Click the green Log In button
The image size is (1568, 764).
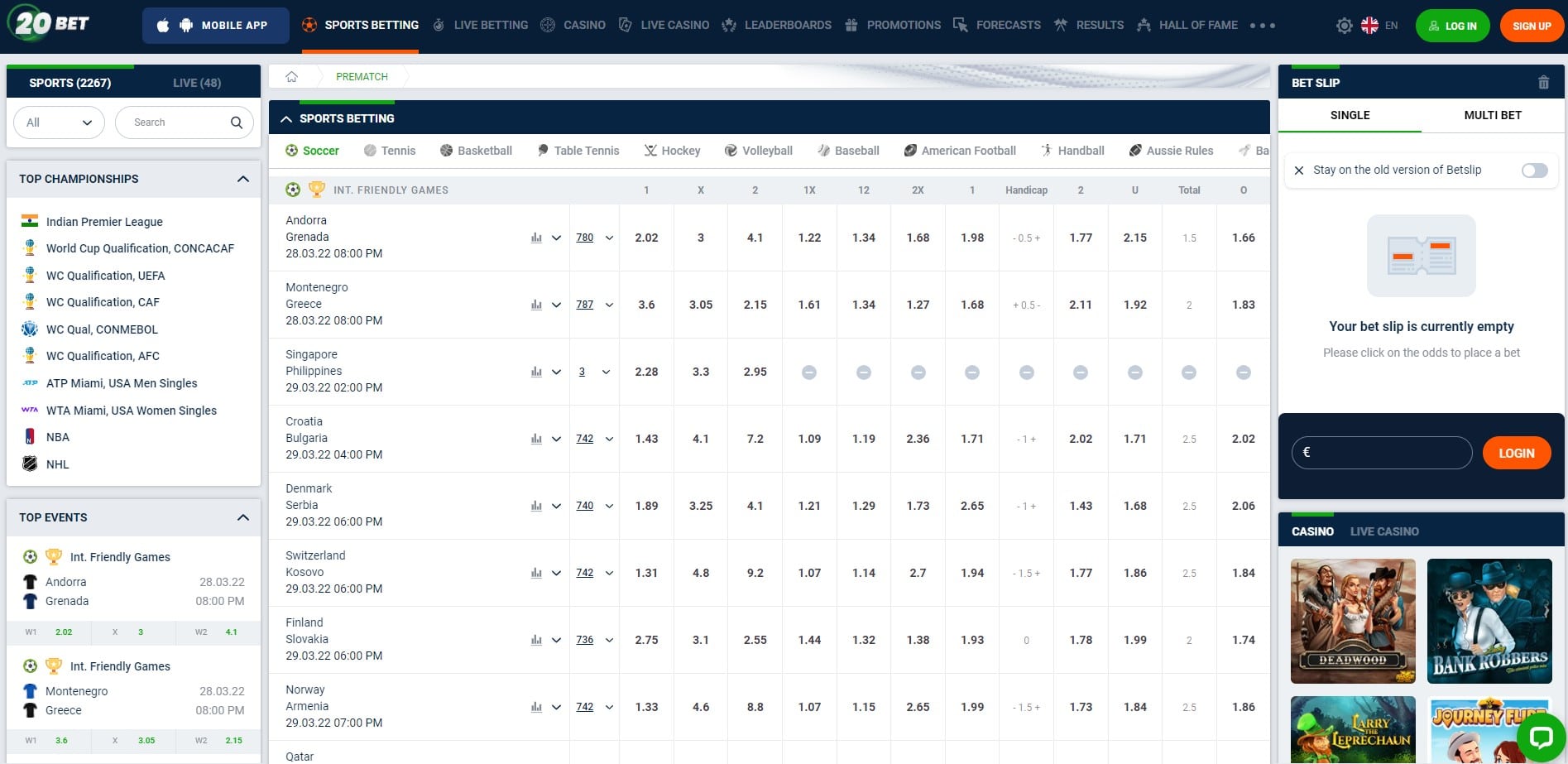point(1452,26)
